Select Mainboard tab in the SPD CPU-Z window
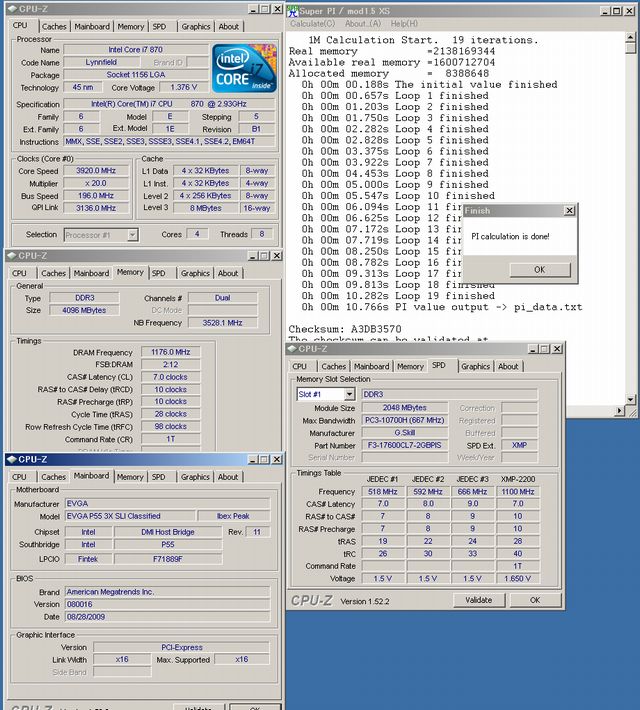This screenshot has width=640, height=710. [371, 367]
